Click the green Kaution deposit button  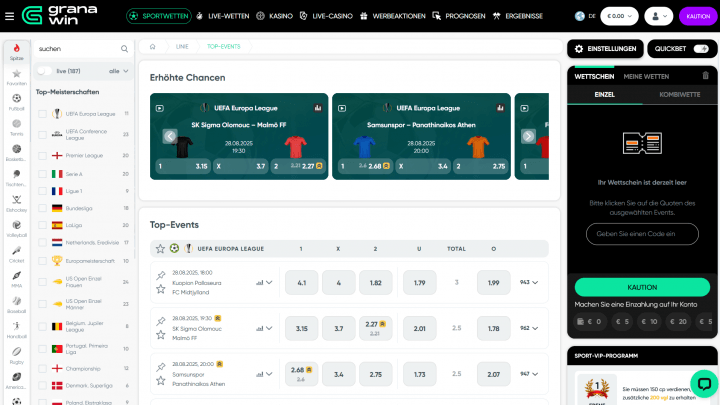[642, 287]
